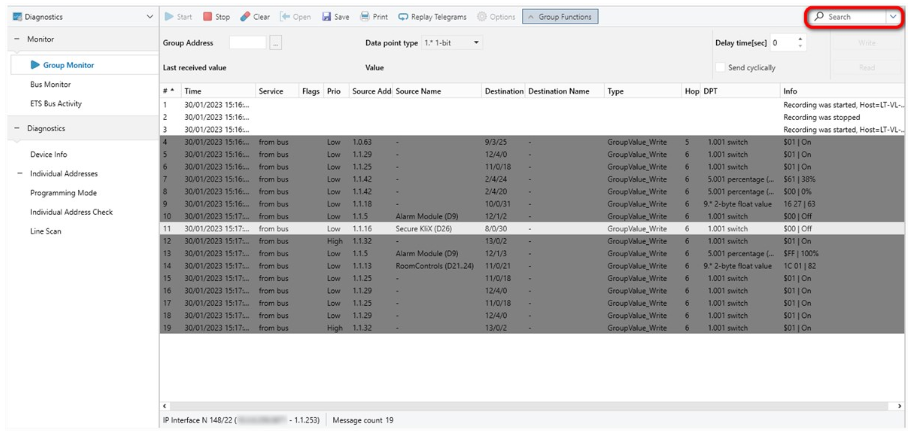Sort by the Info column header
Viewport: 920px width, 441px height.
842,91
